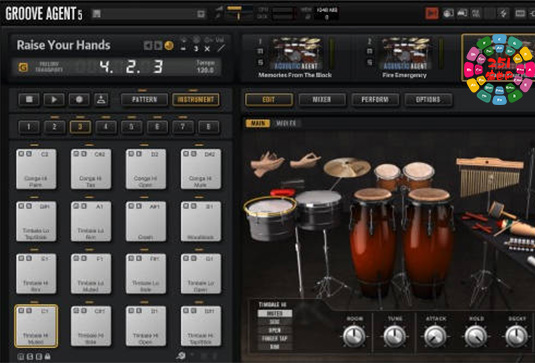The height and width of the screenshot is (363, 535).
Task: Click the red highlighted top toolbar button
Action: pos(432,13)
